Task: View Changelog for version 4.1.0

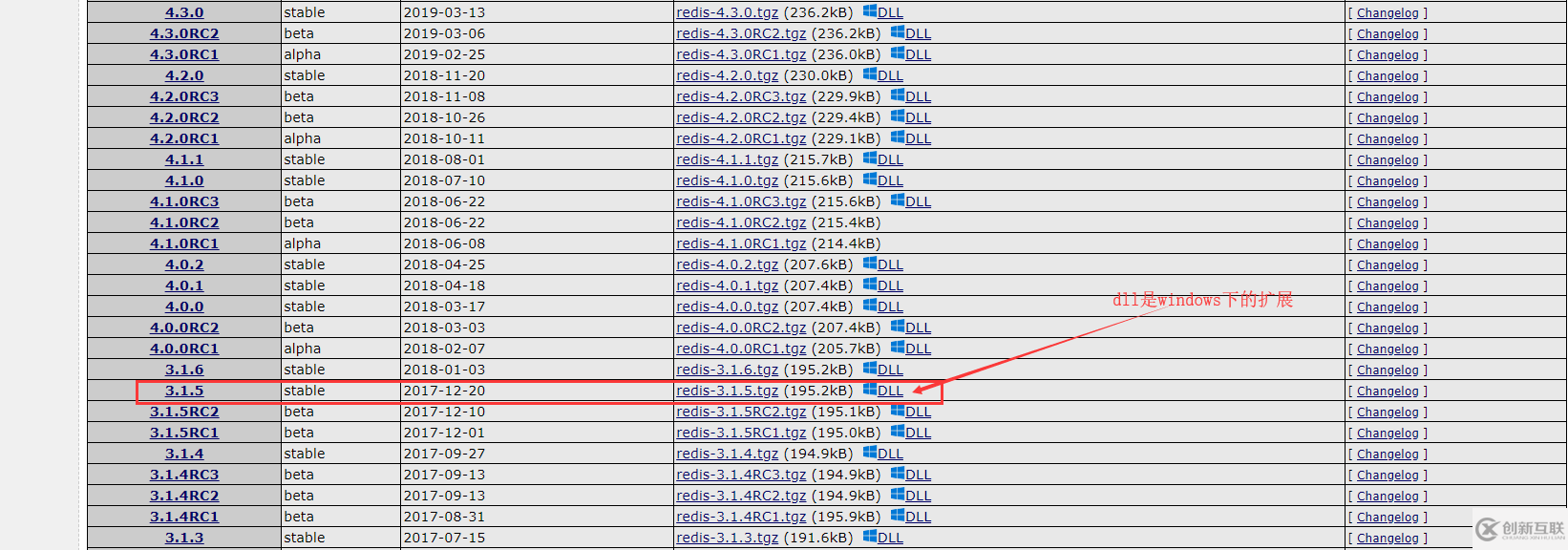Action: pyautogui.click(x=1388, y=181)
